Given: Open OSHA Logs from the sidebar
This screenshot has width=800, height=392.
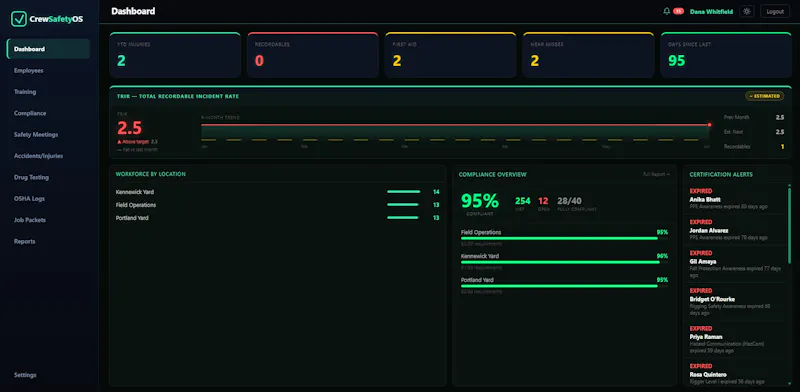Looking at the screenshot, I should tap(48, 199).
